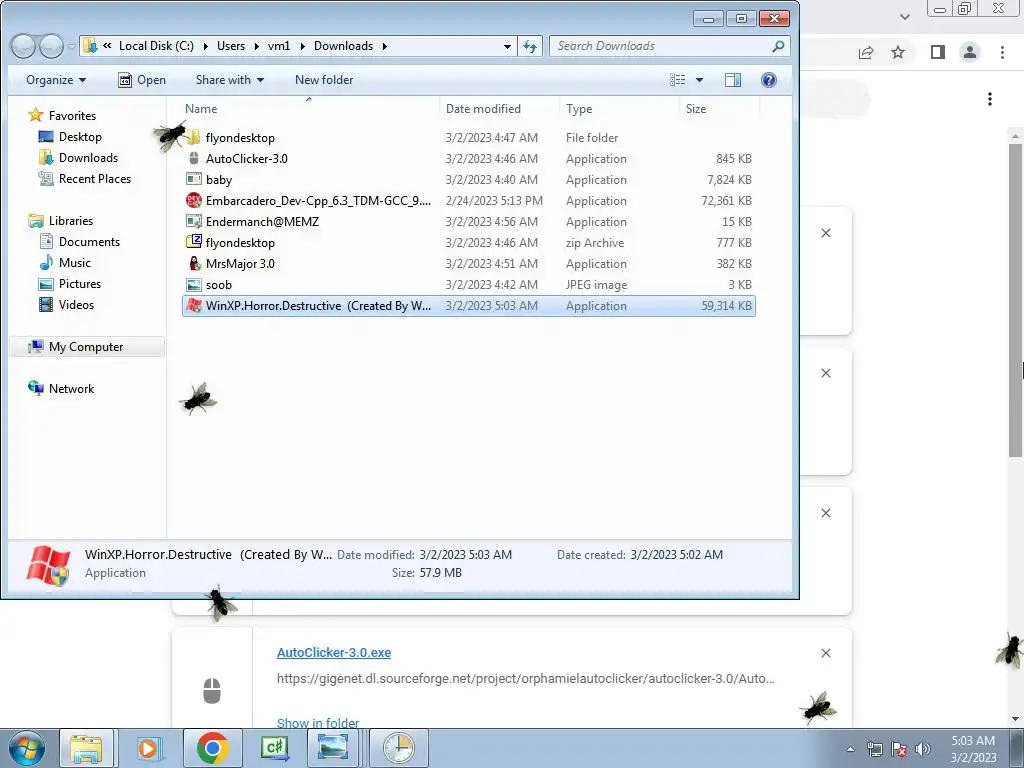Viewport: 1024px width, 768px height.
Task: Switch to Chrome in the taskbar
Action: pyautogui.click(x=212, y=748)
